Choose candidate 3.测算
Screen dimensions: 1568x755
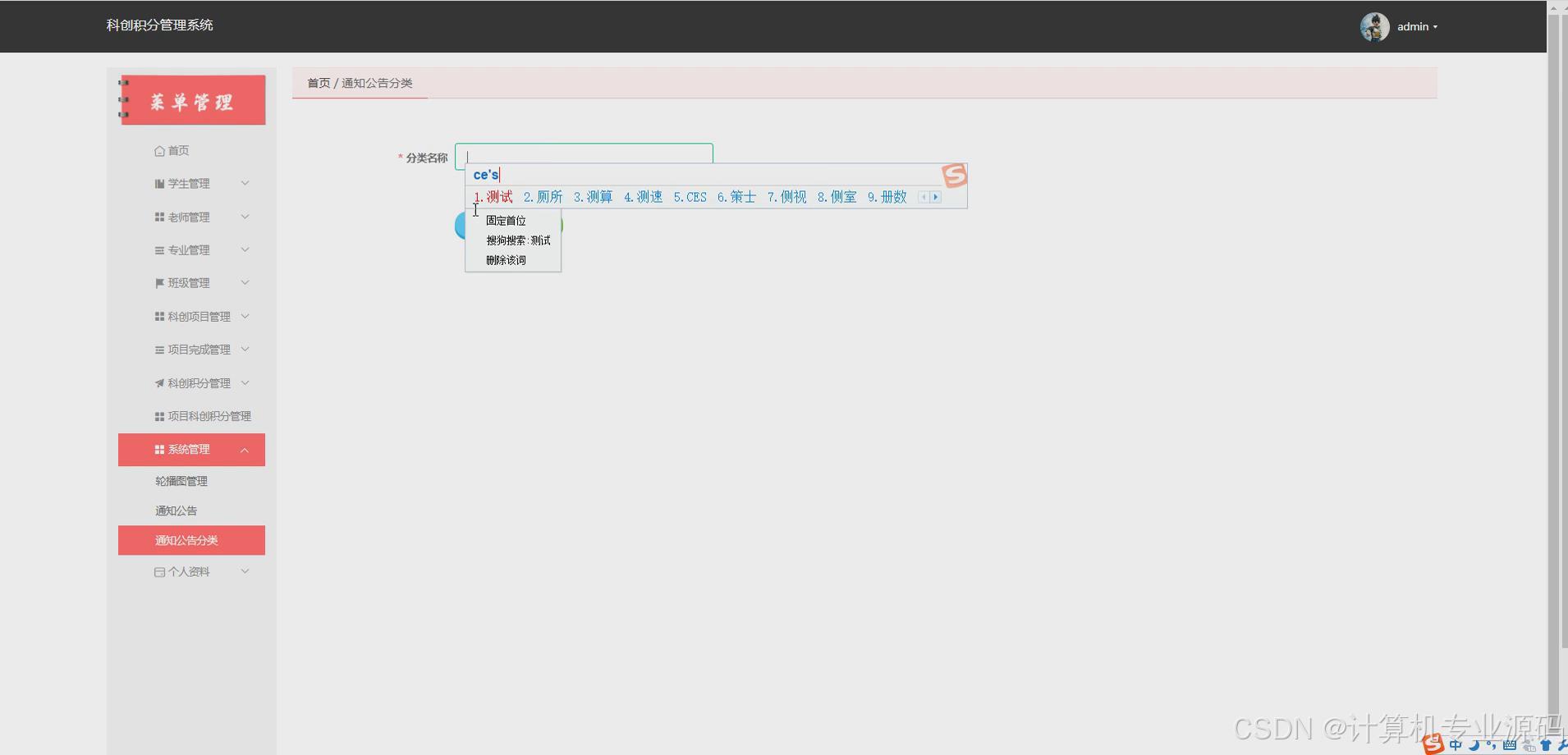click(593, 197)
